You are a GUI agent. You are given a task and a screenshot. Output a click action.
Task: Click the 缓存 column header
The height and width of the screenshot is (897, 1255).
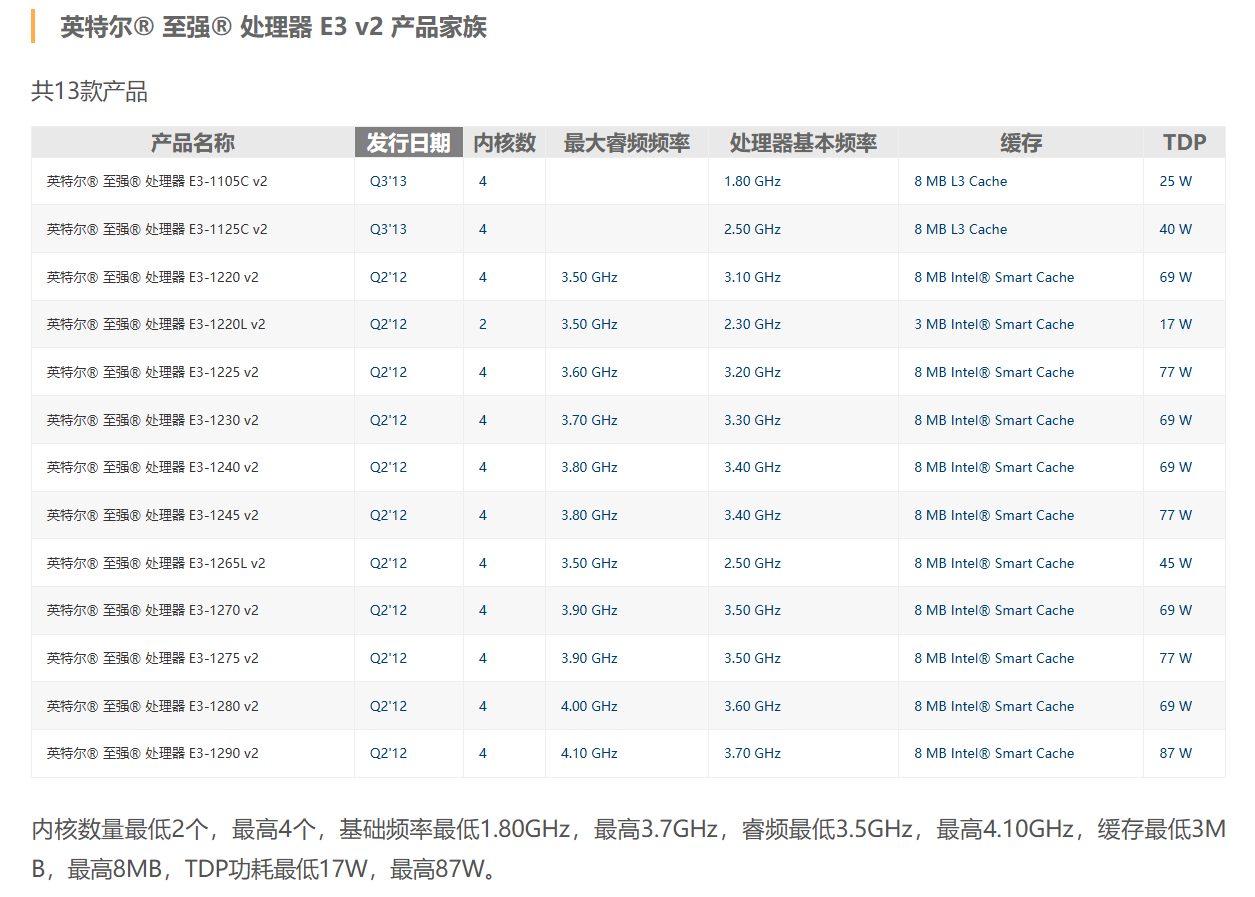(x=1020, y=143)
